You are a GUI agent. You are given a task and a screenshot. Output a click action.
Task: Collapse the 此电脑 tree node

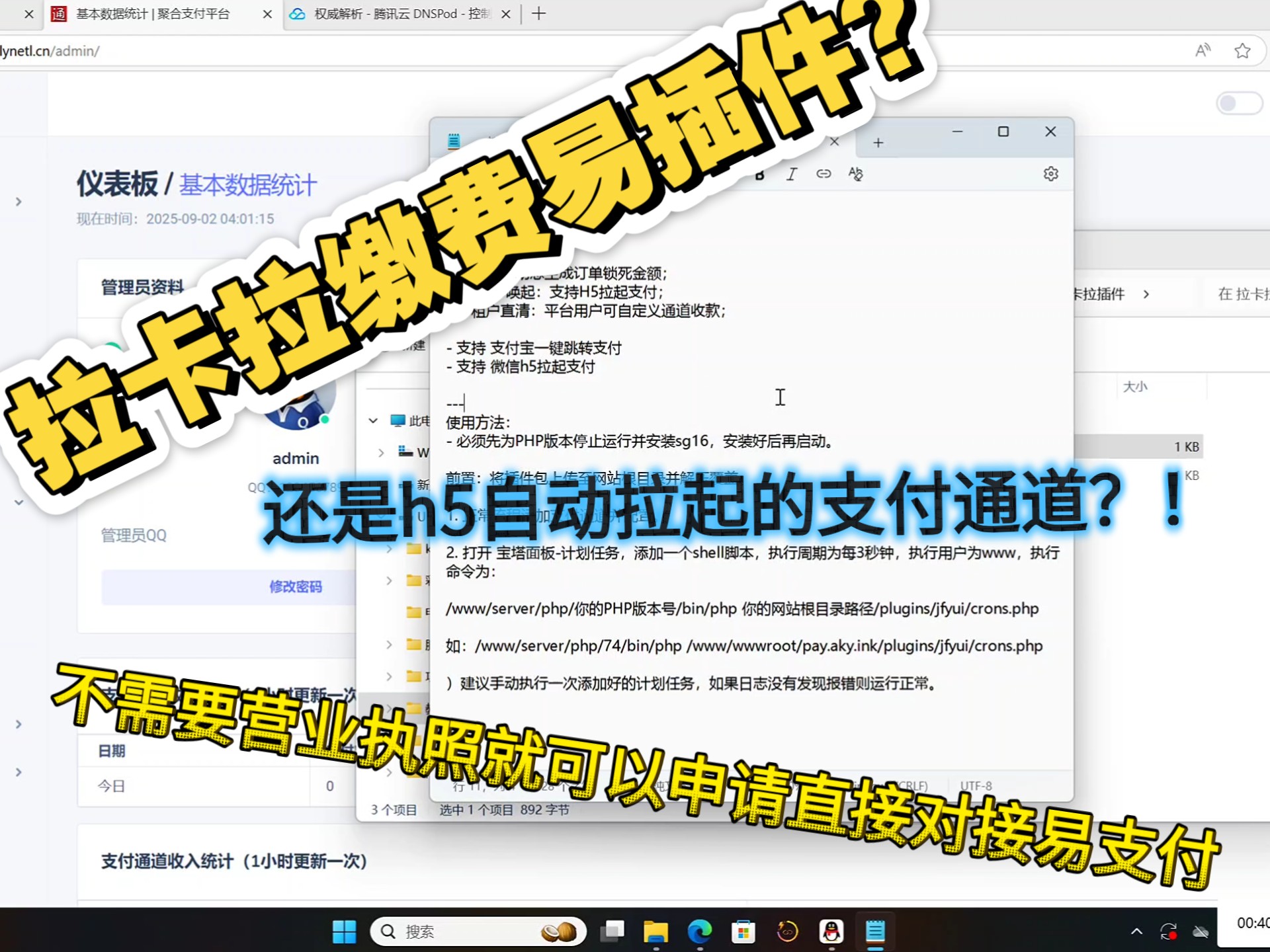(x=373, y=420)
